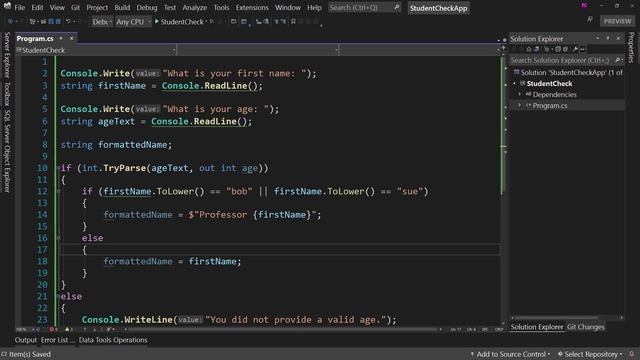This screenshot has width=640, height=360.
Task: Click the errors count icon in editor footer
Action: coord(52,329)
